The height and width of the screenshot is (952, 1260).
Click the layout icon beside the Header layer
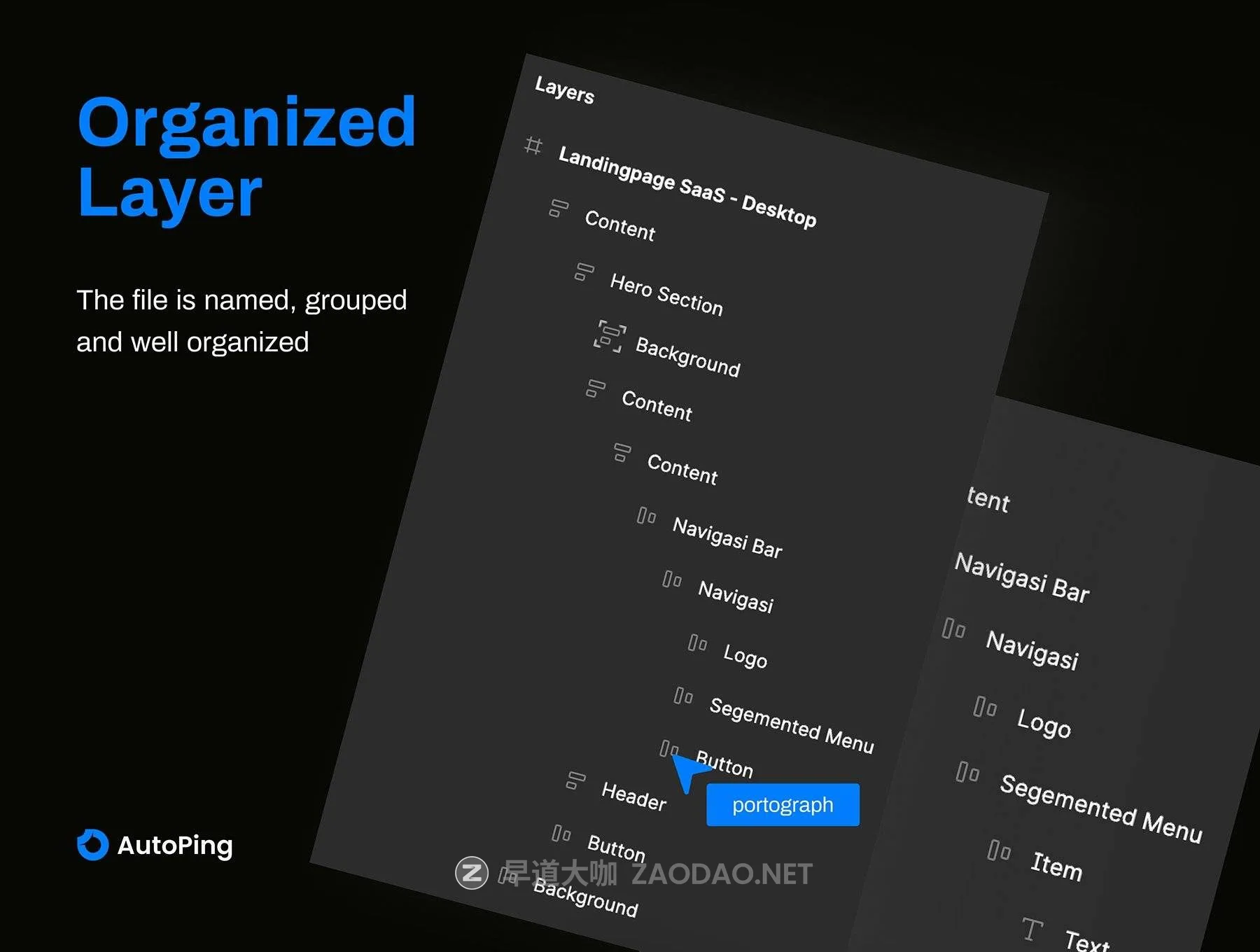575,780
